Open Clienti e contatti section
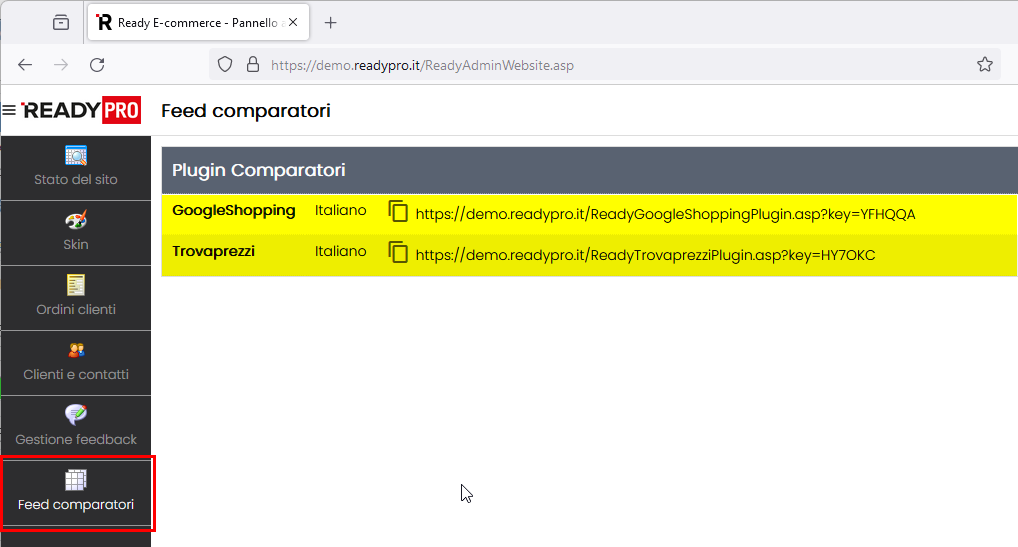 (x=76, y=362)
